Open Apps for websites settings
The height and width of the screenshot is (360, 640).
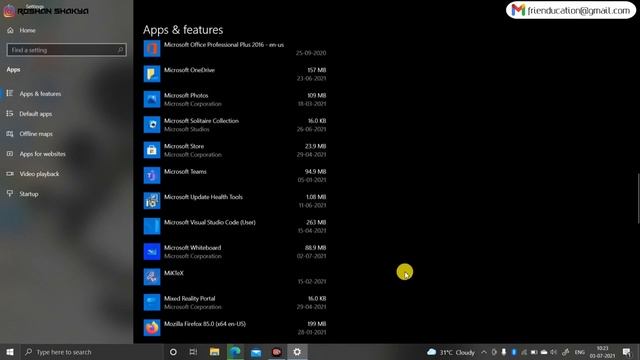click(42, 154)
